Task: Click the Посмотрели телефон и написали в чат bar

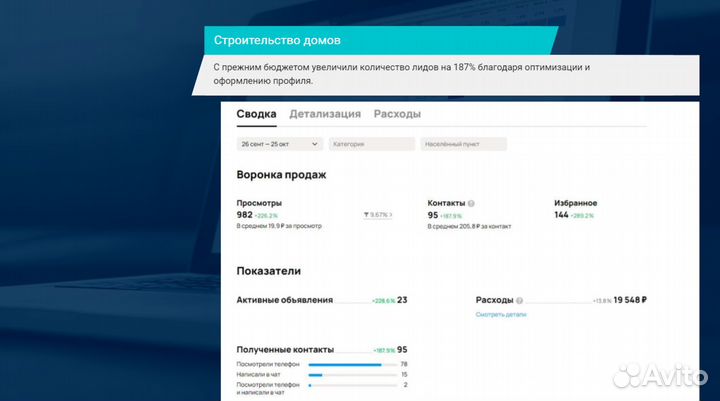Action: [353, 385]
